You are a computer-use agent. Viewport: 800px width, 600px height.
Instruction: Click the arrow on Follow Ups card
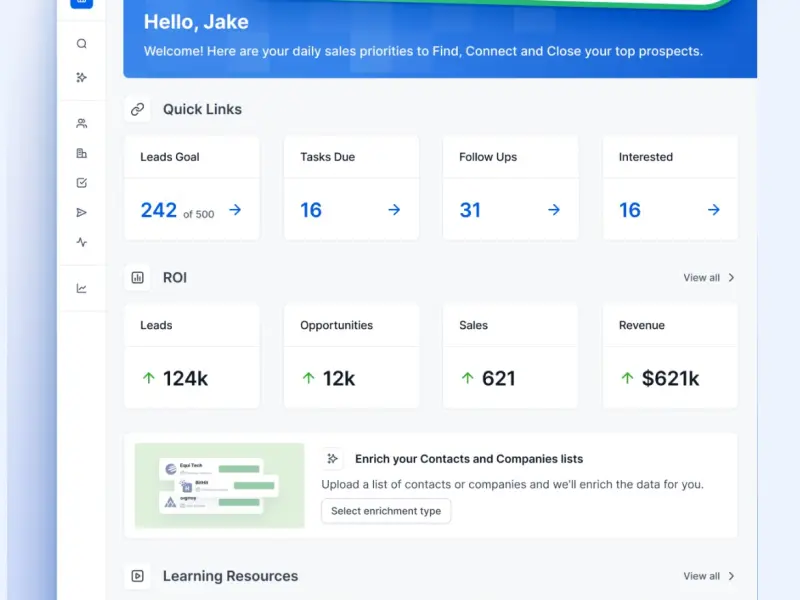(x=554, y=210)
